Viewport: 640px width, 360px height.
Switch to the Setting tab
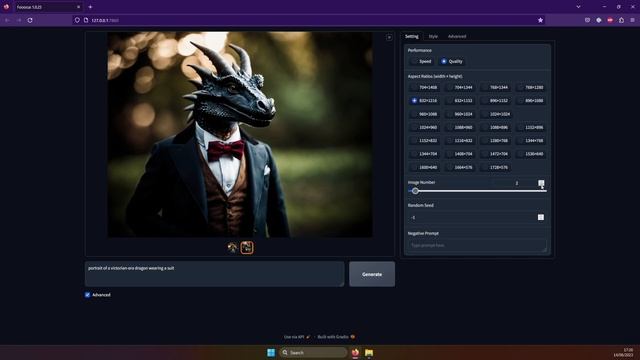point(411,36)
